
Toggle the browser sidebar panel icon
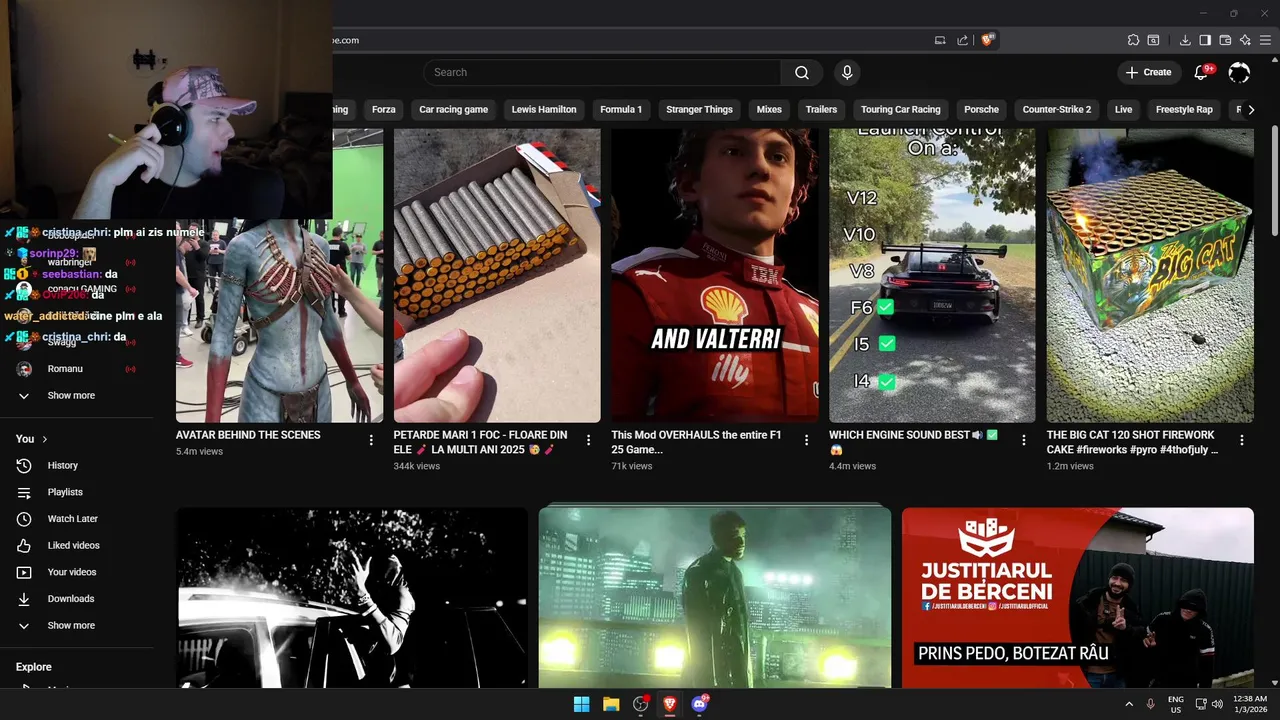(x=1205, y=40)
